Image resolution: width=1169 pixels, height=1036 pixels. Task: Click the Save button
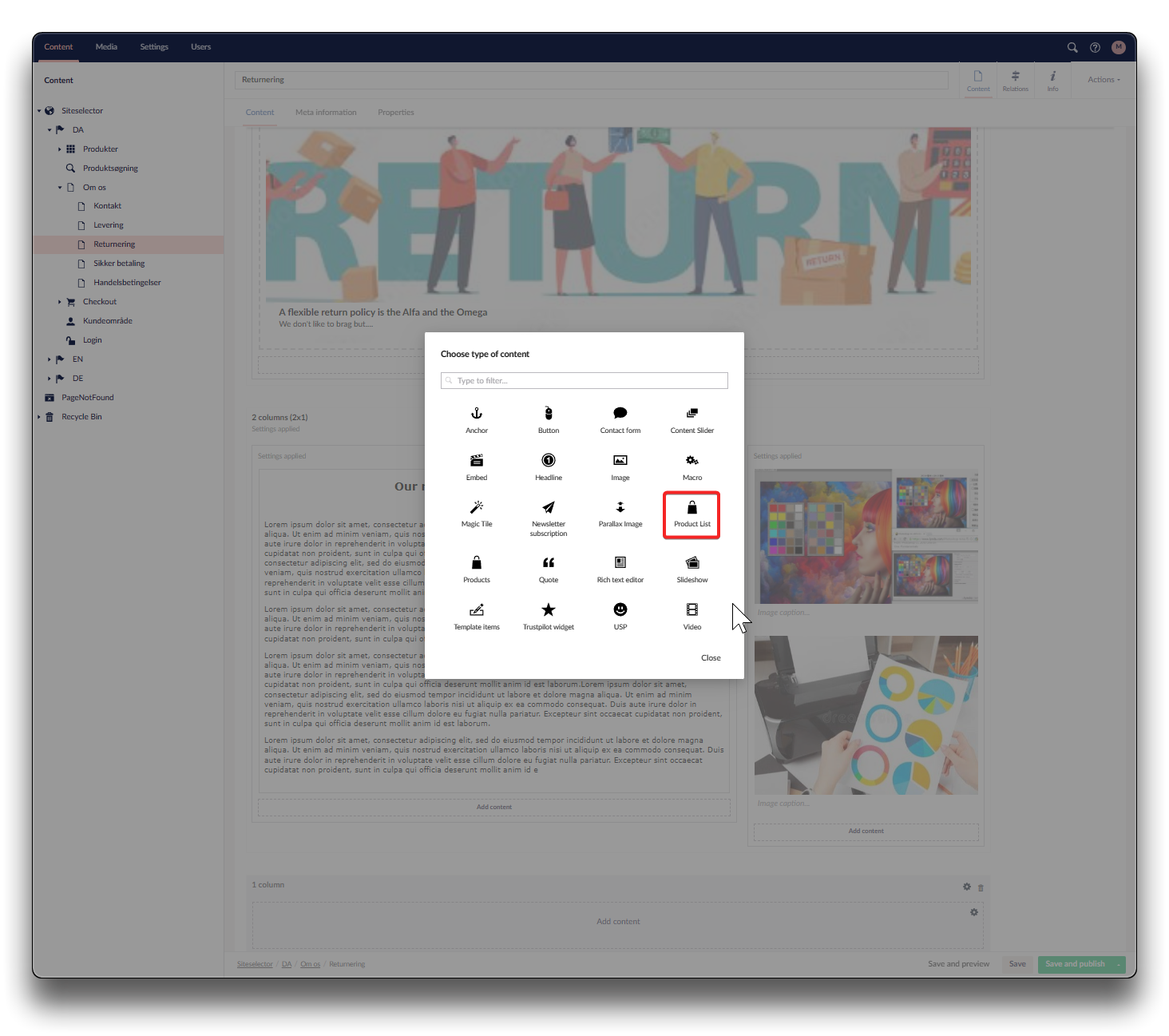[x=1017, y=964]
